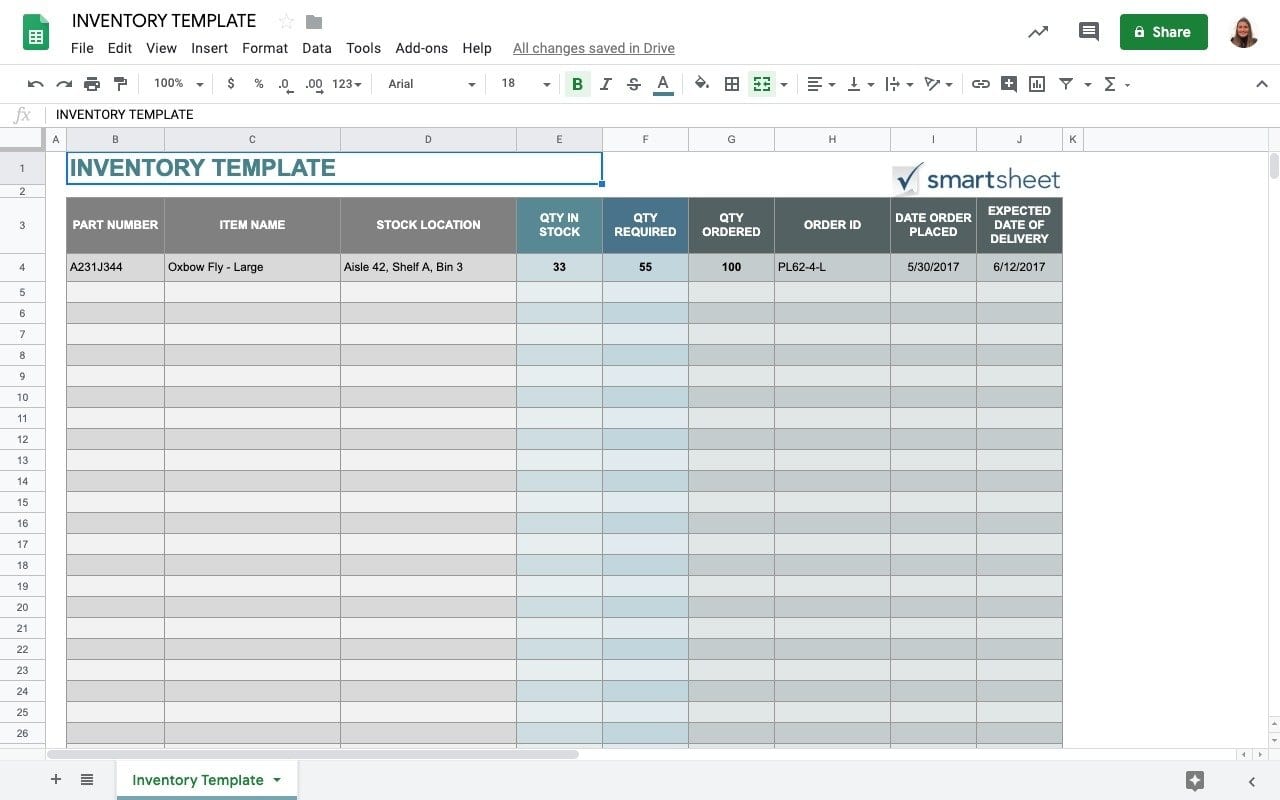This screenshot has width=1280, height=800.
Task: Click the Insert chart icon
Action: [x=1037, y=84]
